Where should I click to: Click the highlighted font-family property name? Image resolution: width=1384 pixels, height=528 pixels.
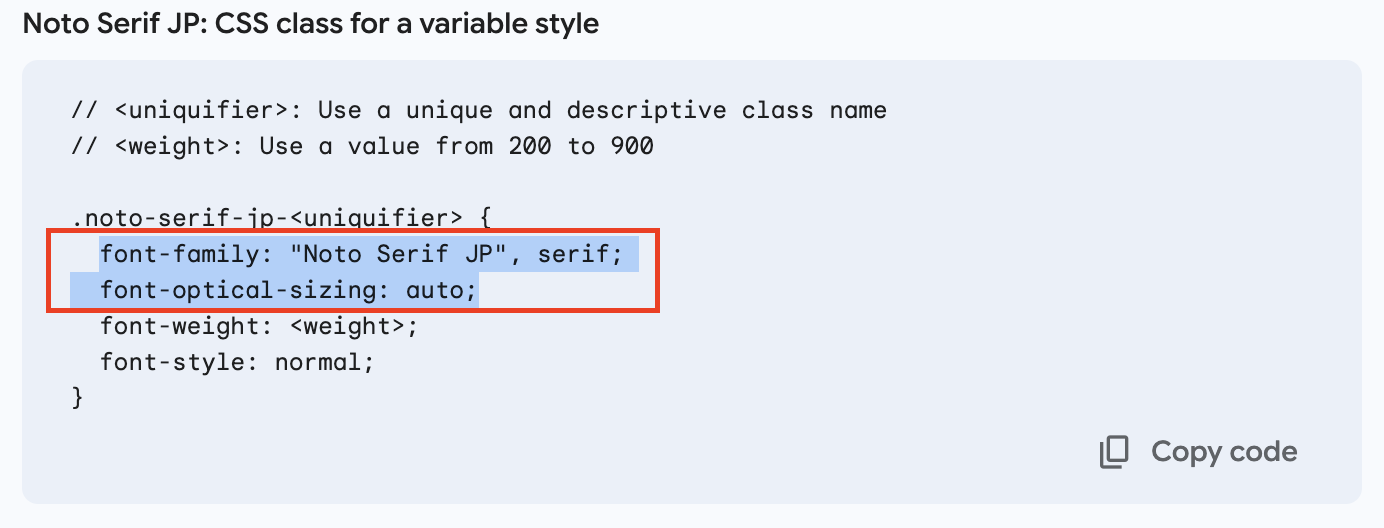click(180, 254)
